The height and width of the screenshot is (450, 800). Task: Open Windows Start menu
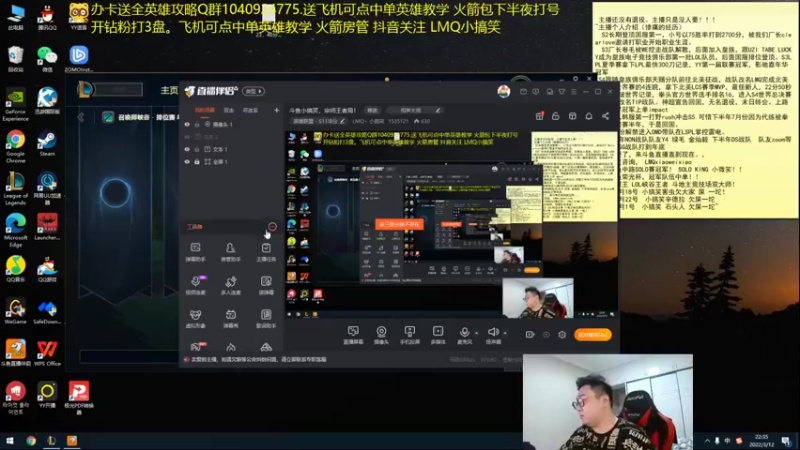coord(9,441)
